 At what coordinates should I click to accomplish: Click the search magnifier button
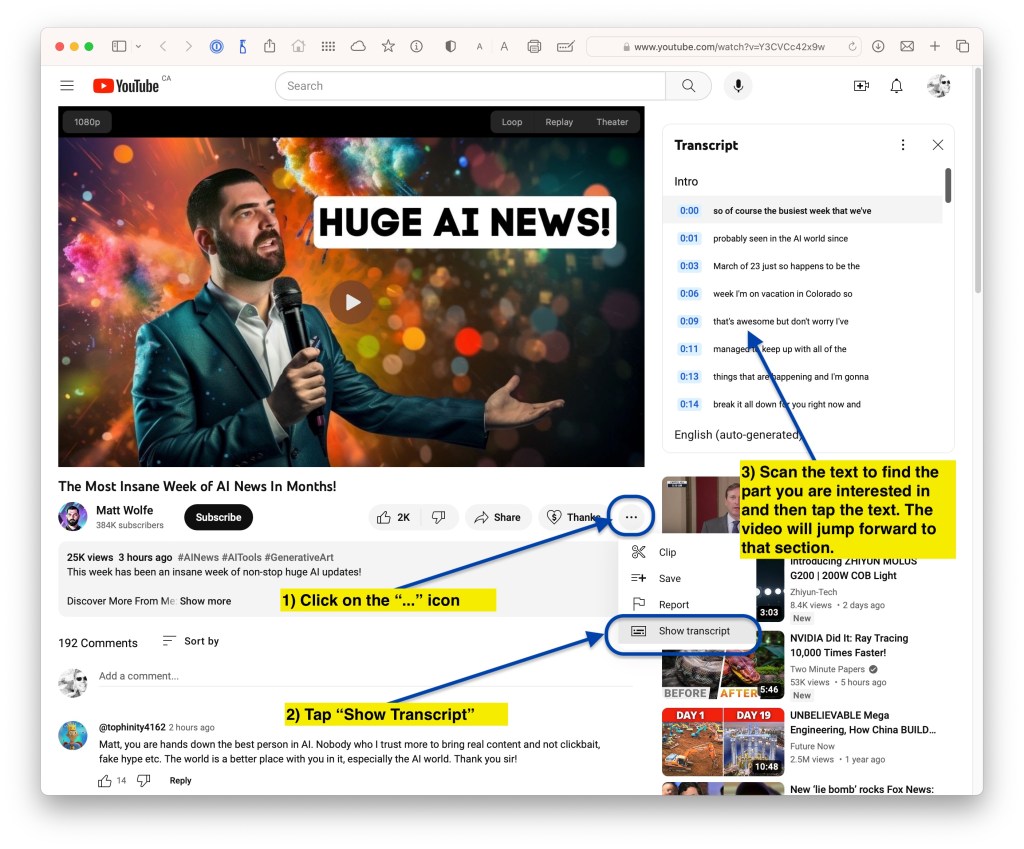click(x=688, y=86)
